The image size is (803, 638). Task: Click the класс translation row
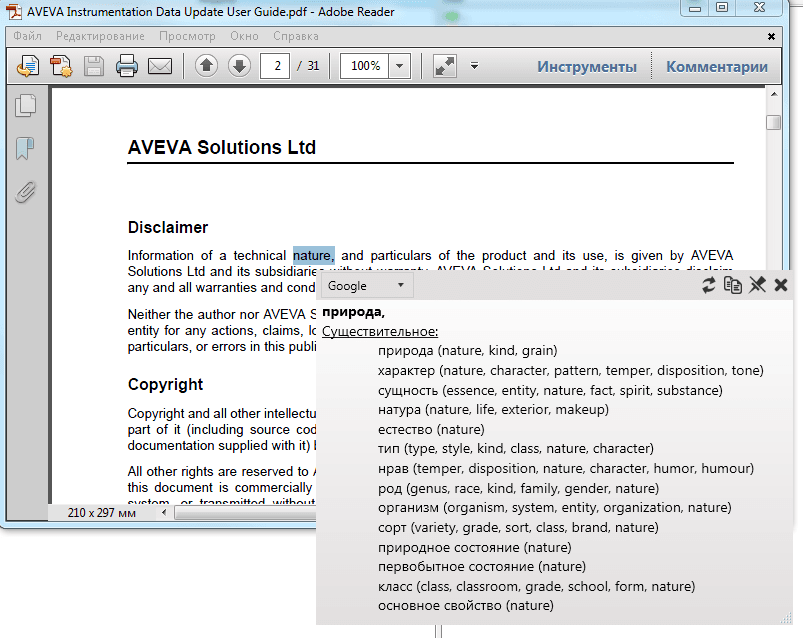537,586
